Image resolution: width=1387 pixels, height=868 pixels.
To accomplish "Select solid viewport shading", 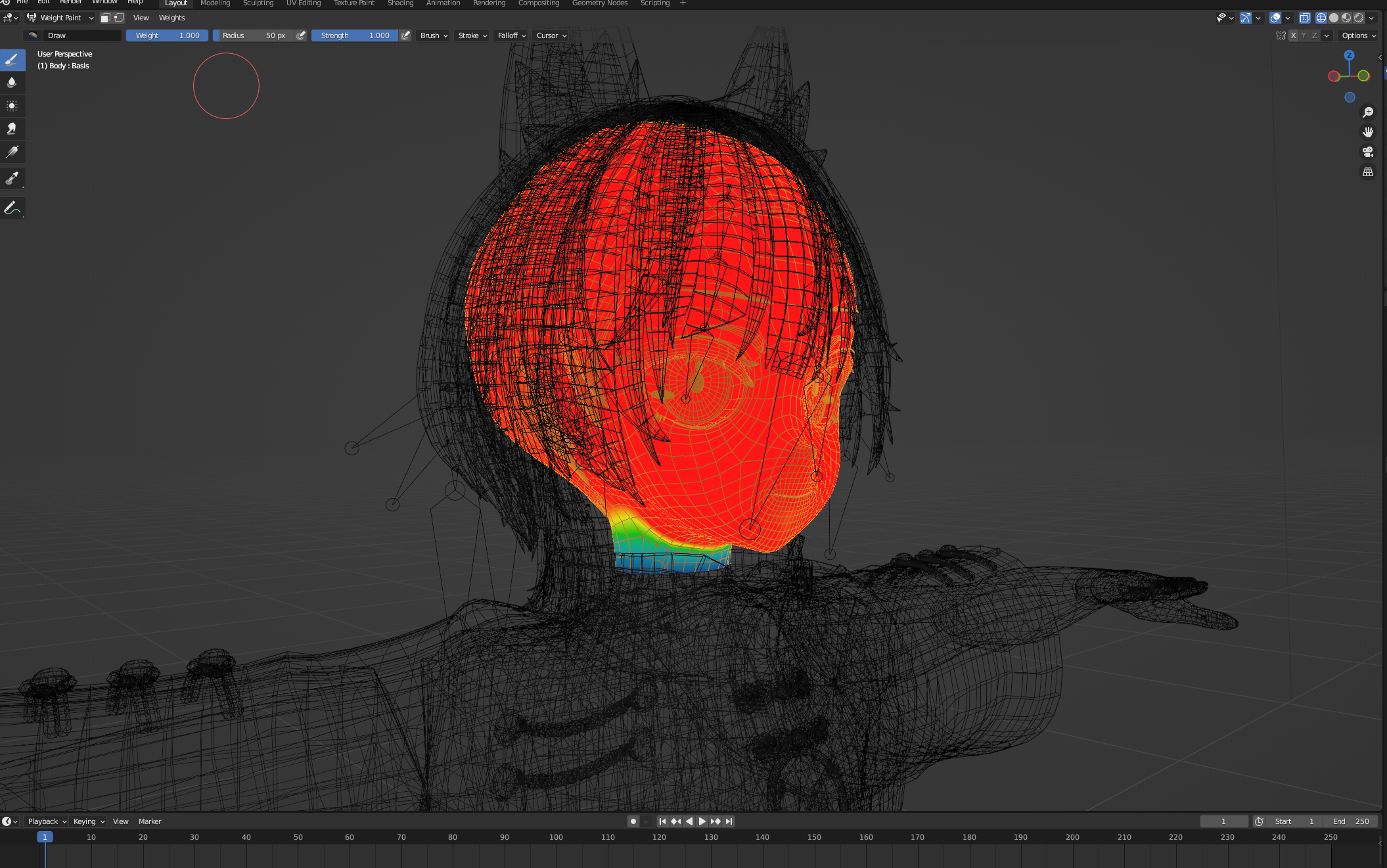I will tap(1334, 18).
